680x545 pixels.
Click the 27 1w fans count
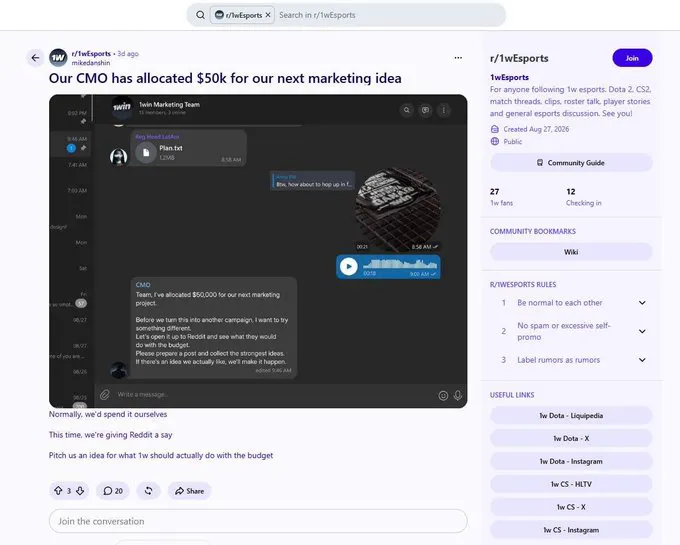coord(501,197)
